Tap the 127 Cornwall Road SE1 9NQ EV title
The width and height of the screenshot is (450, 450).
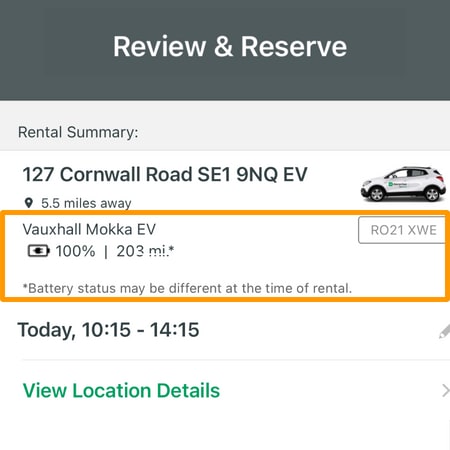(165, 174)
